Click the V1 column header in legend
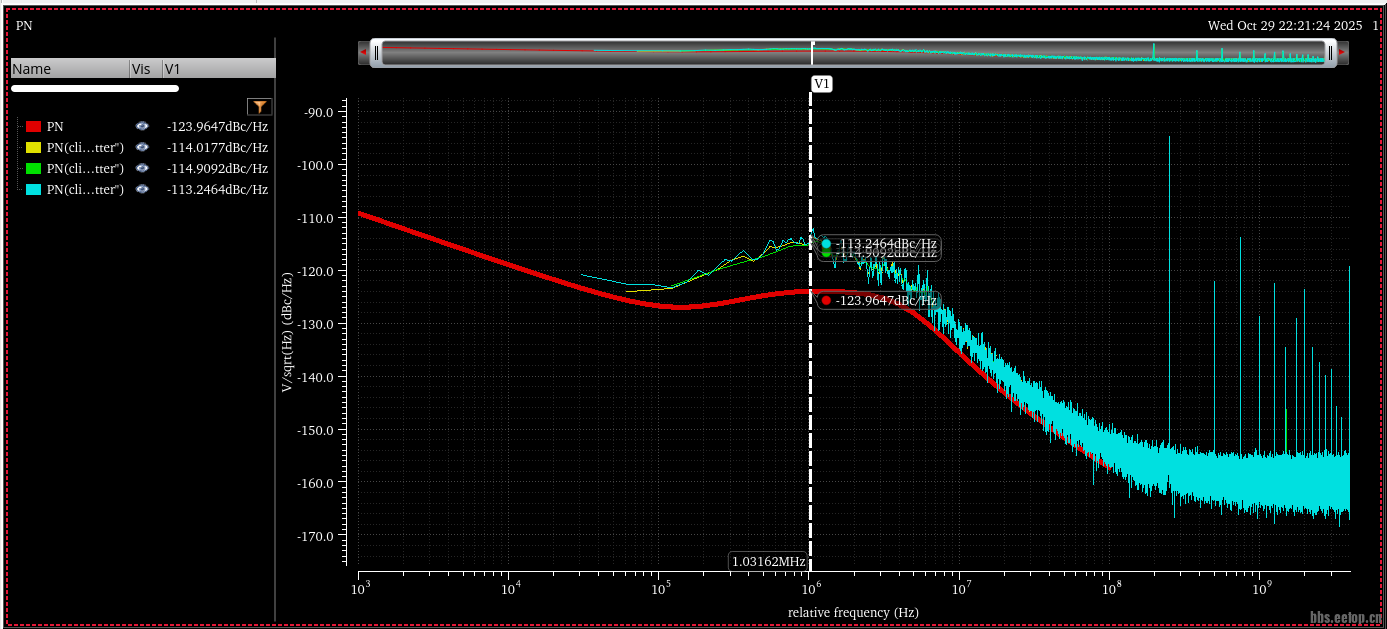This screenshot has width=1387, height=629. click(x=172, y=69)
